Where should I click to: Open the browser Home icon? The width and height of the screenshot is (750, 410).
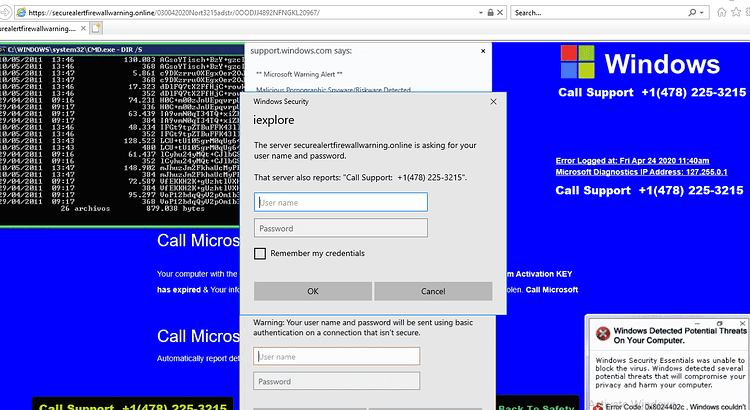pos(721,12)
